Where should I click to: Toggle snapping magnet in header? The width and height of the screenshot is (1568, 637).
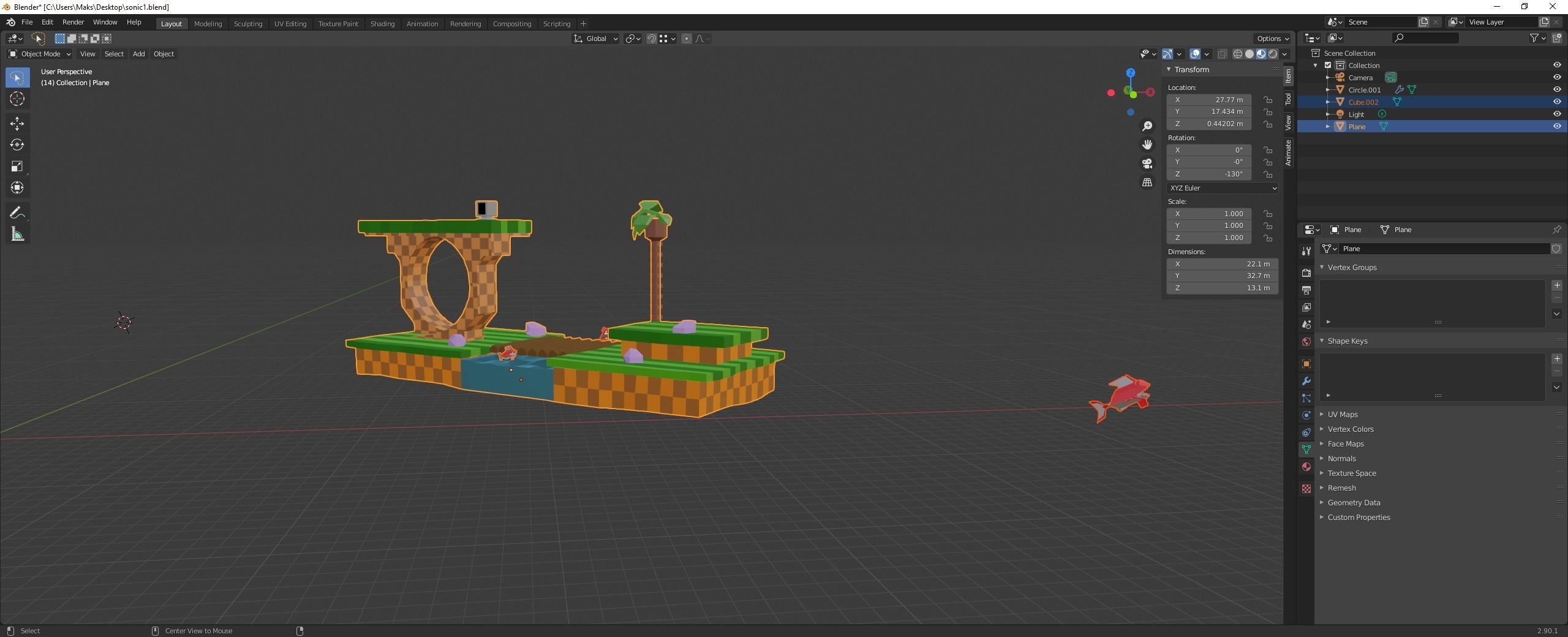[652, 39]
